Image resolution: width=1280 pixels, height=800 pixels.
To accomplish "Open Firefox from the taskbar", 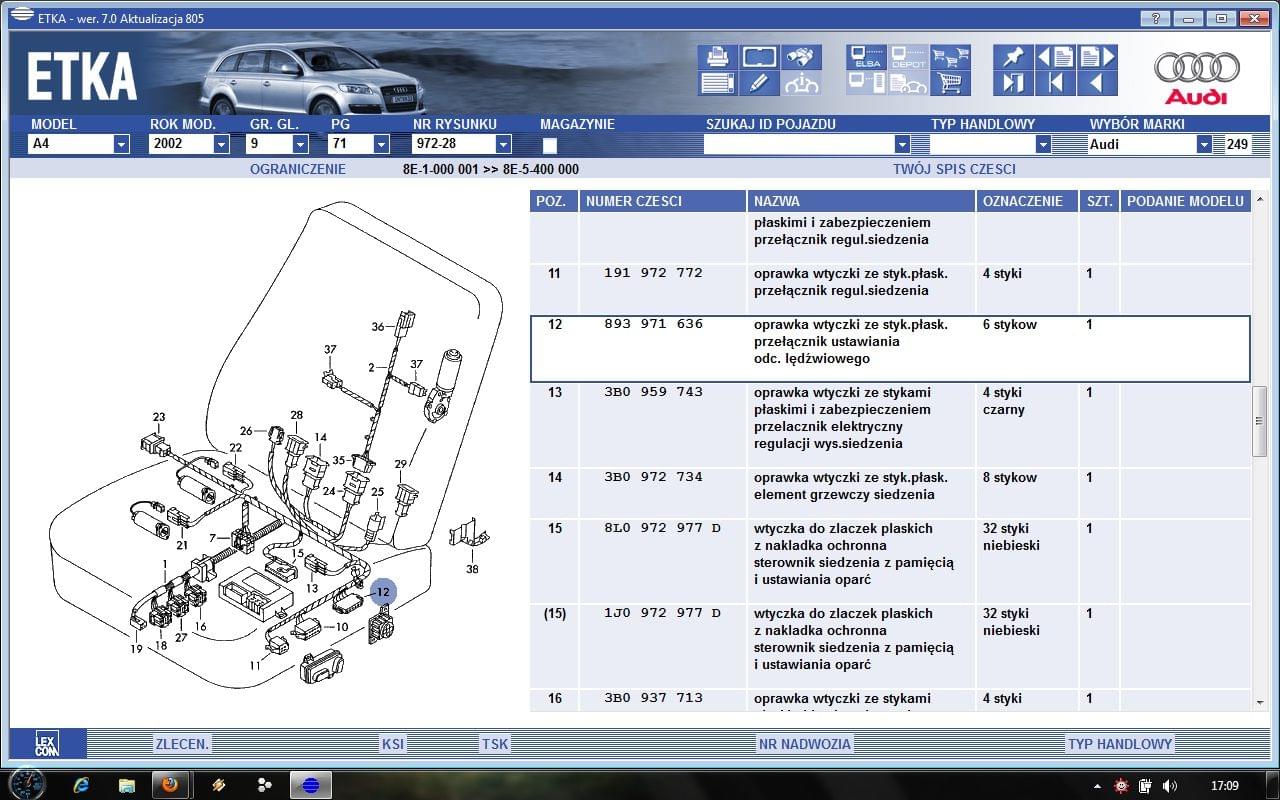I will (x=171, y=785).
